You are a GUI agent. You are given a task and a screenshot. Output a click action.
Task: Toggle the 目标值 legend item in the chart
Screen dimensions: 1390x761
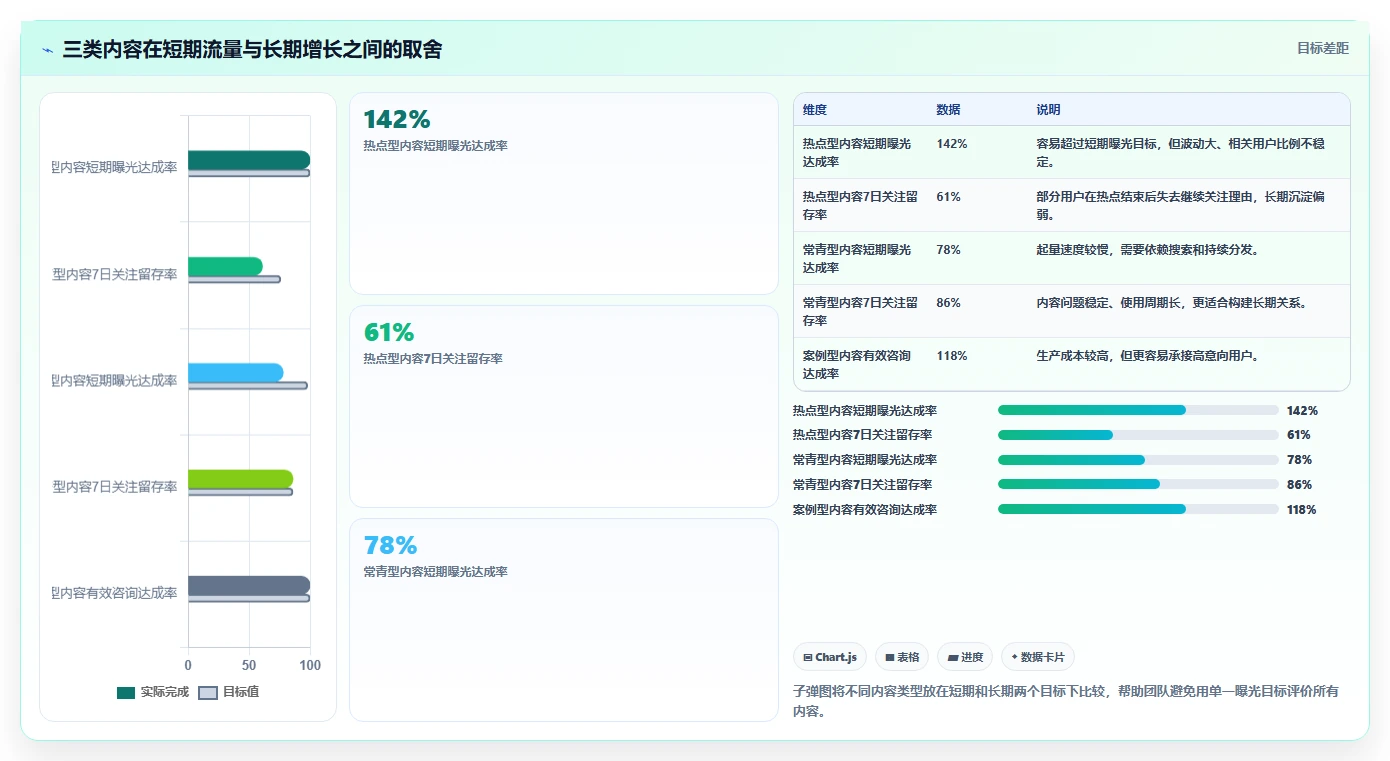229,692
